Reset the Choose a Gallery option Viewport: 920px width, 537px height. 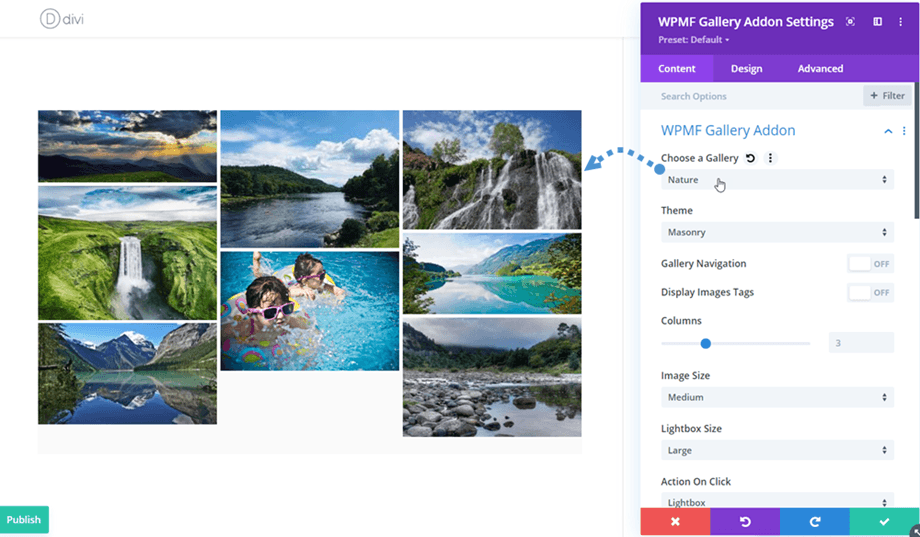pyautogui.click(x=751, y=158)
